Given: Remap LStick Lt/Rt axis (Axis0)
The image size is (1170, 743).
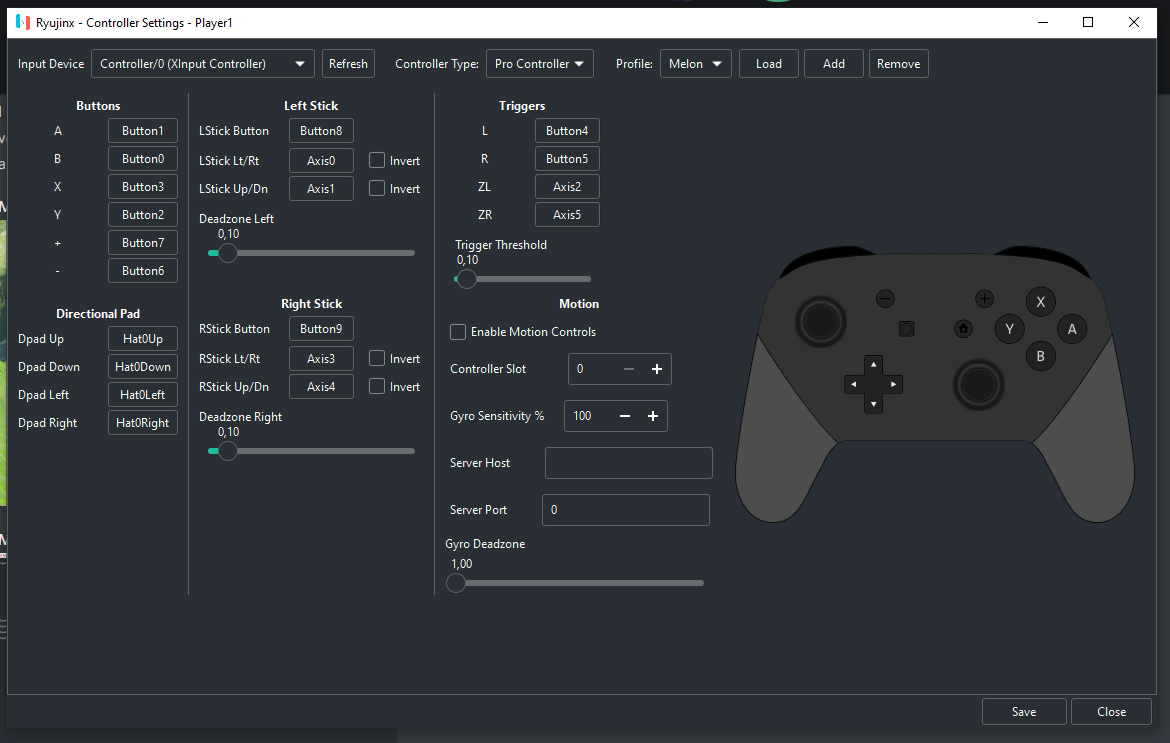Looking at the screenshot, I should point(321,160).
